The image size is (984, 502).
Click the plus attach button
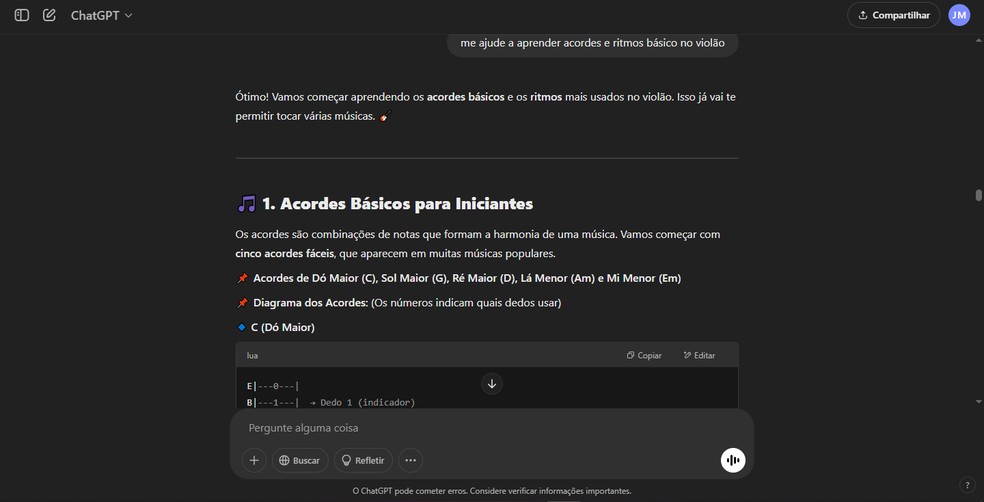254,460
